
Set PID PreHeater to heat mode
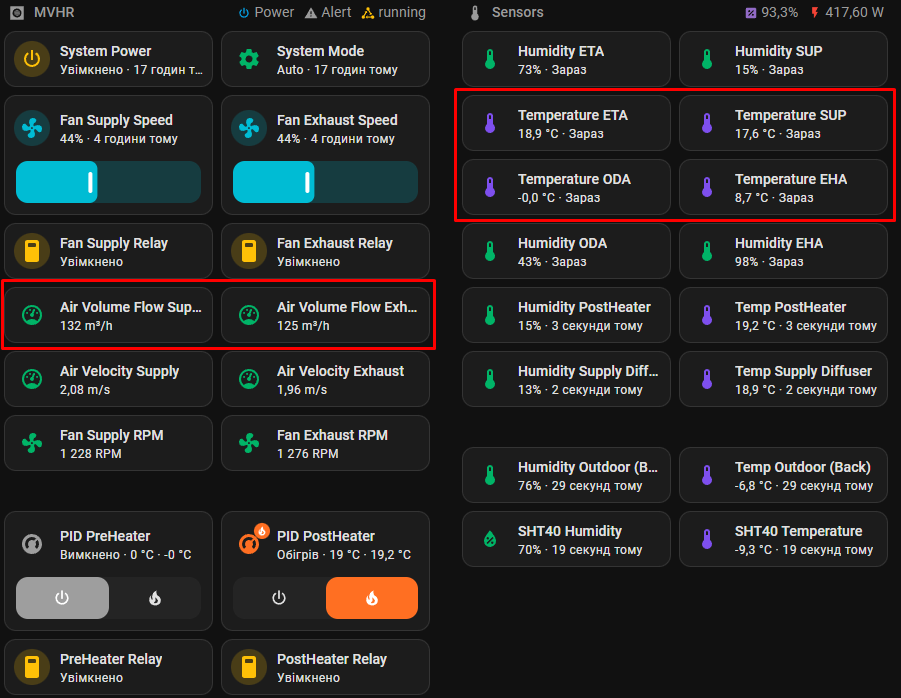click(x=155, y=598)
